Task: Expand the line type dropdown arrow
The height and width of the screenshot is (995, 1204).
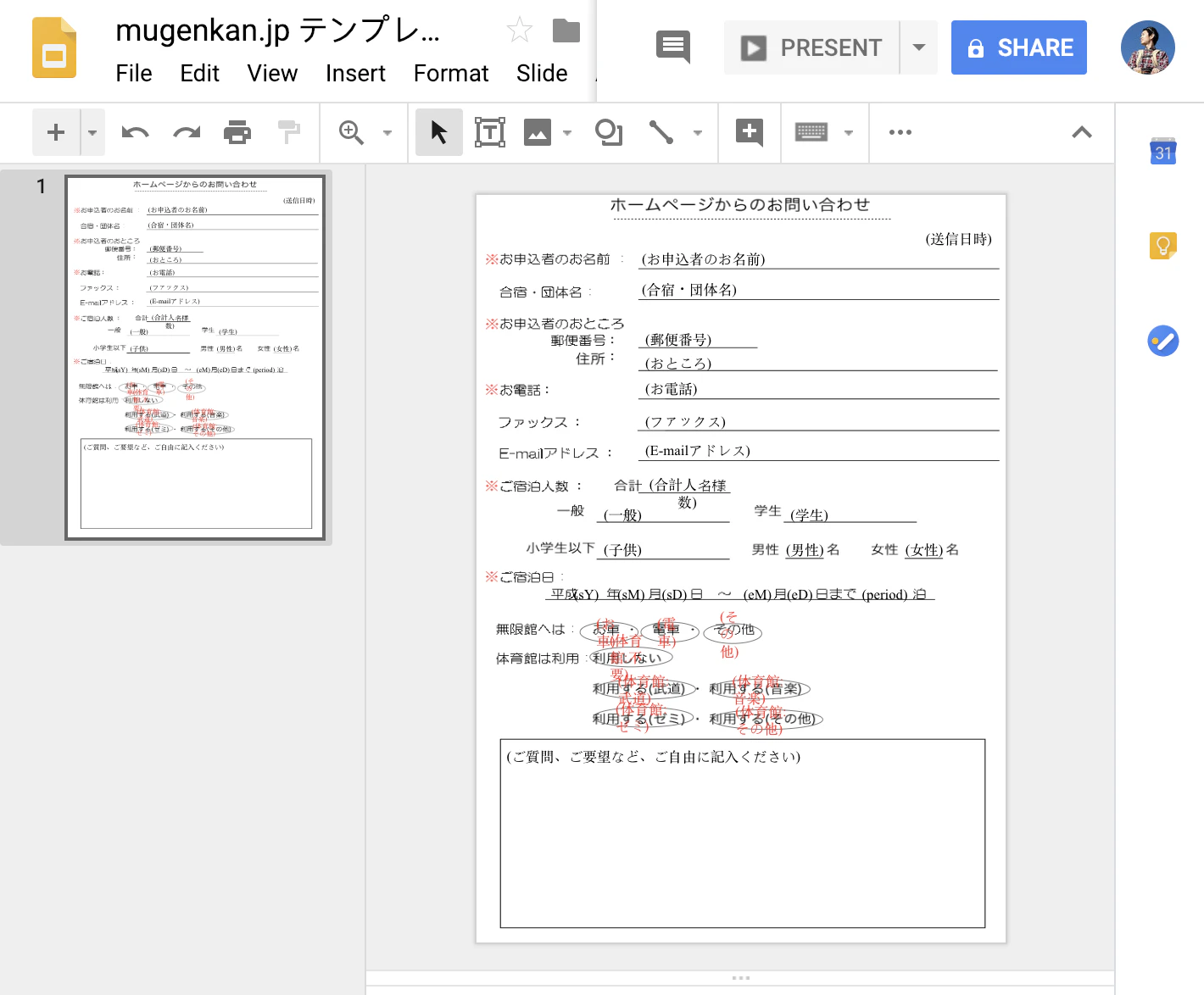Action: click(698, 132)
